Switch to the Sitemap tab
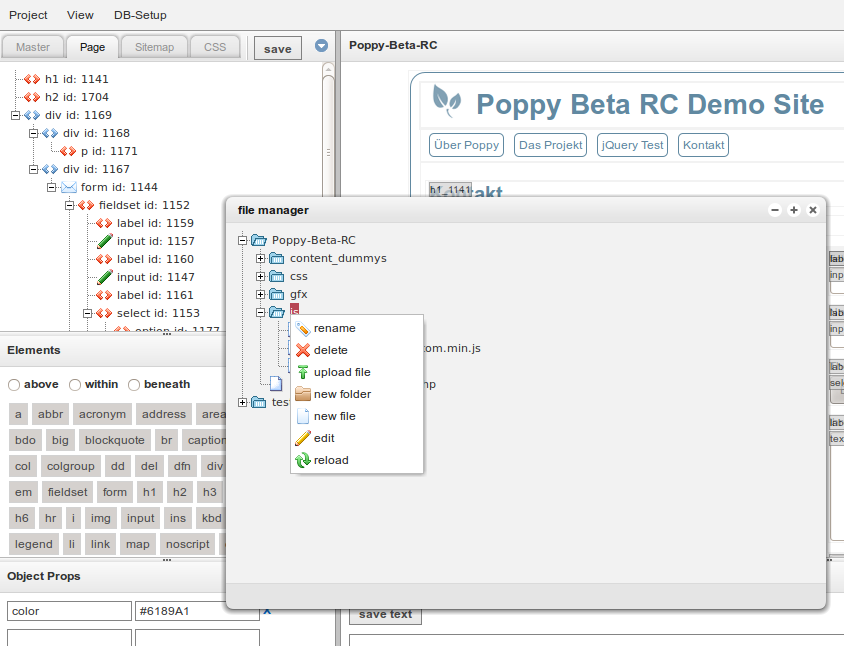The width and height of the screenshot is (844, 646). (x=153, y=46)
